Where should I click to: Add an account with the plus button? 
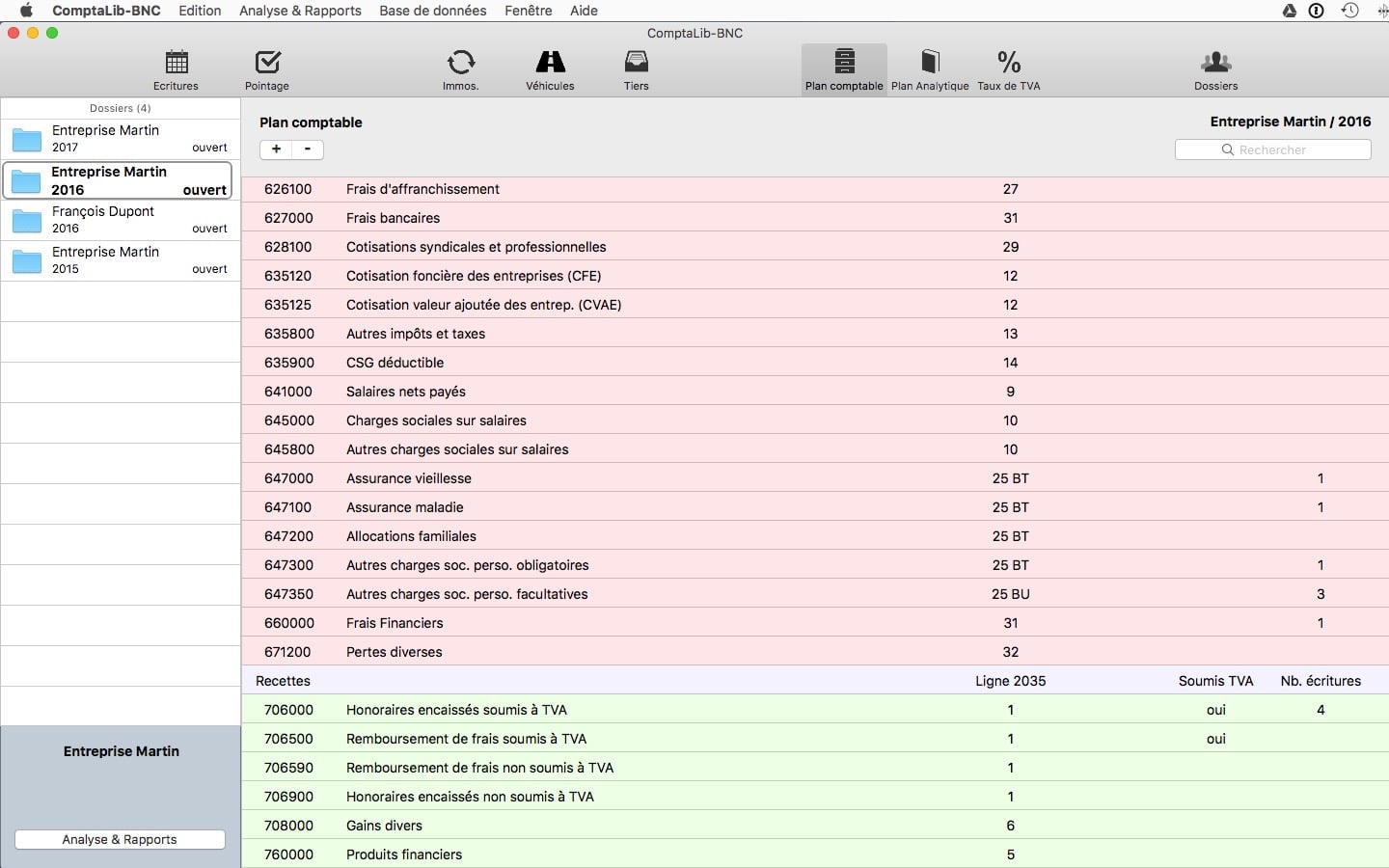[276, 149]
